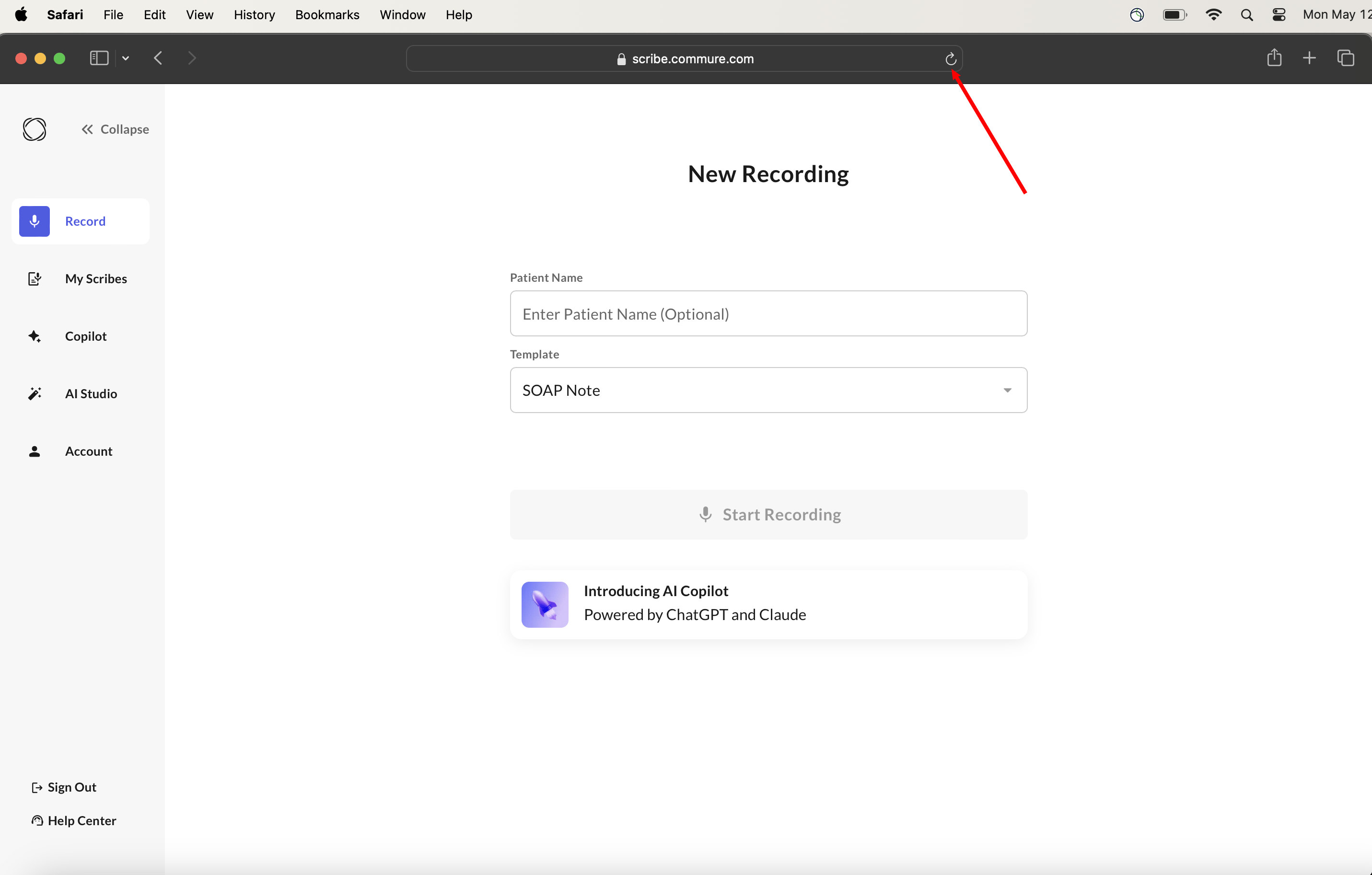The image size is (1372, 875).
Task: Click the date and time display
Action: (1337, 15)
